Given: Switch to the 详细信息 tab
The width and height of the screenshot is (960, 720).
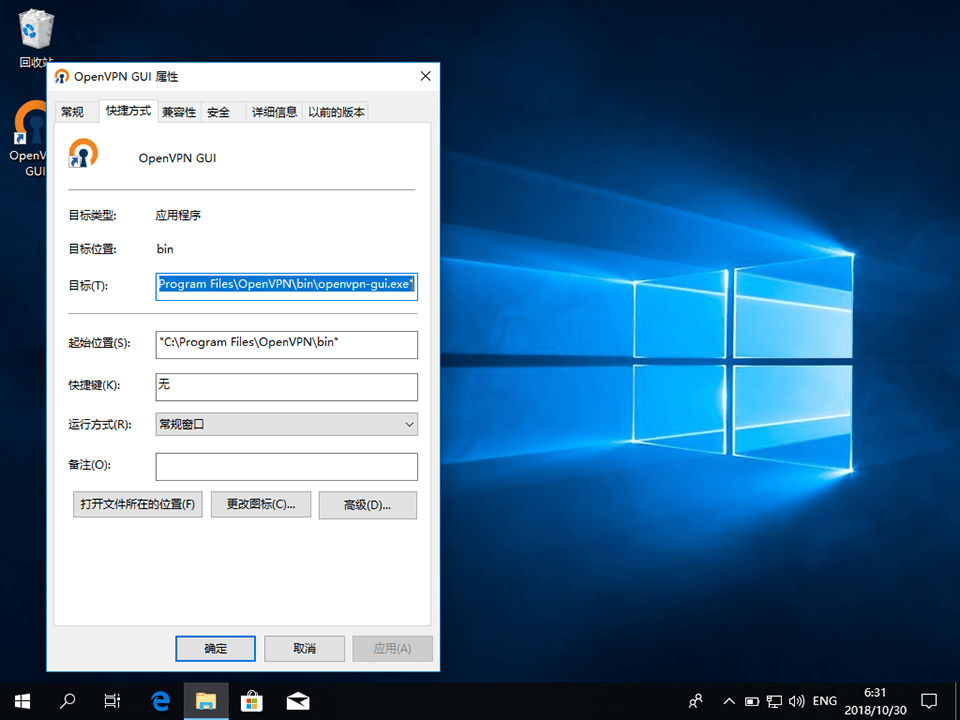Looking at the screenshot, I should (x=274, y=112).
